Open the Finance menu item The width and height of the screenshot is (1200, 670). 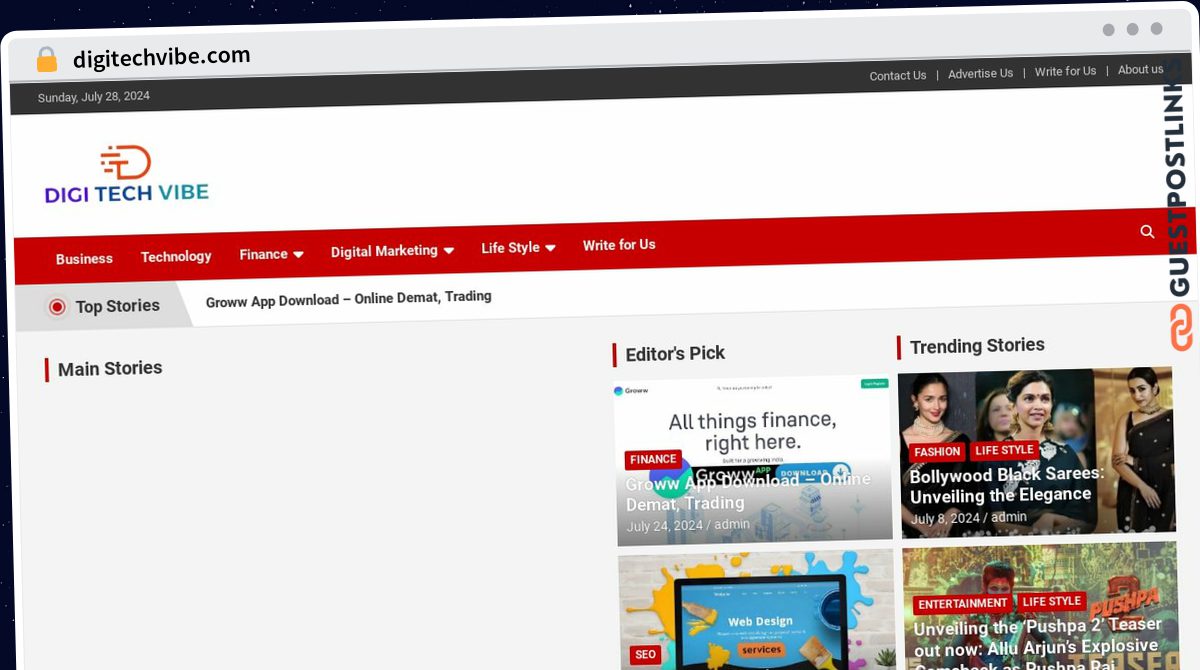263,254
